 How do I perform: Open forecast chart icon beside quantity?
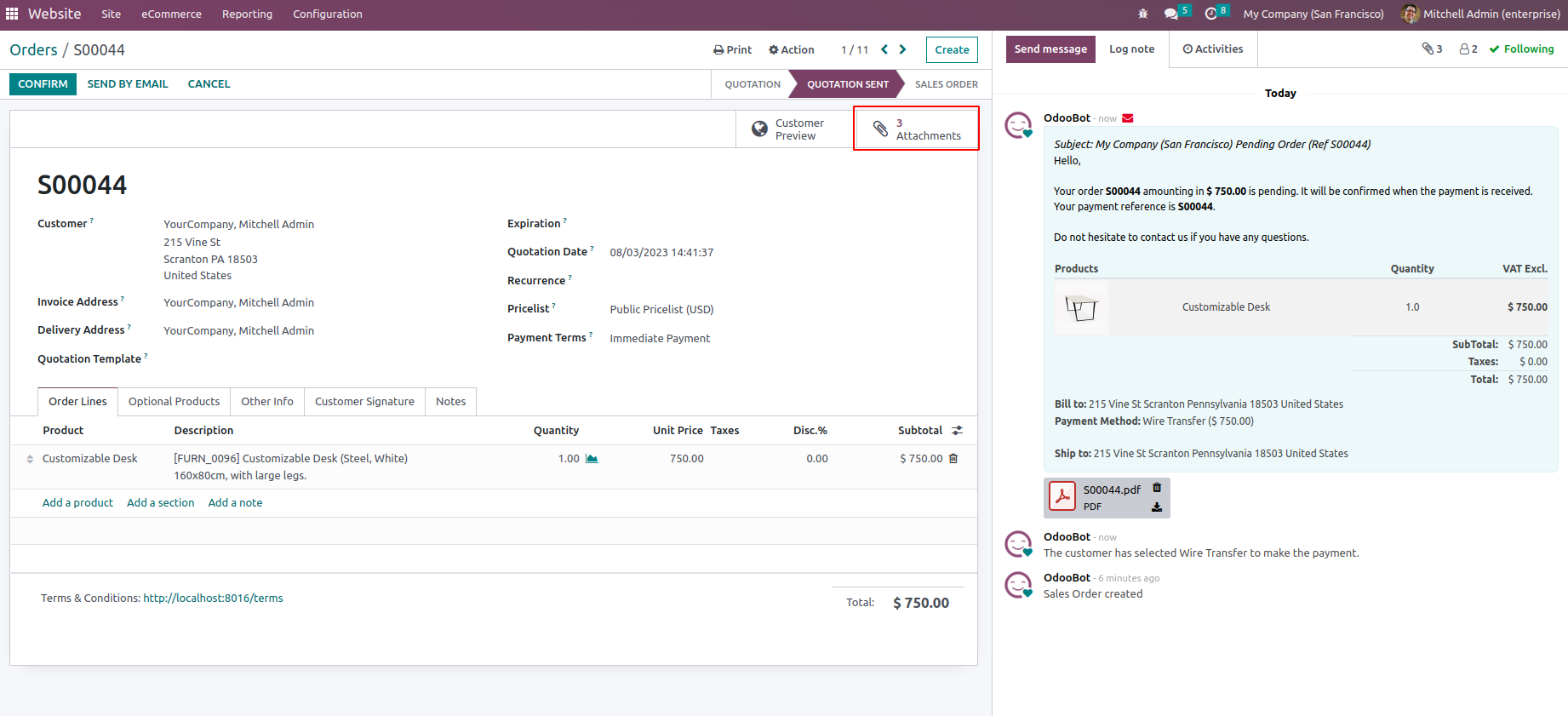tap(592, 458)
